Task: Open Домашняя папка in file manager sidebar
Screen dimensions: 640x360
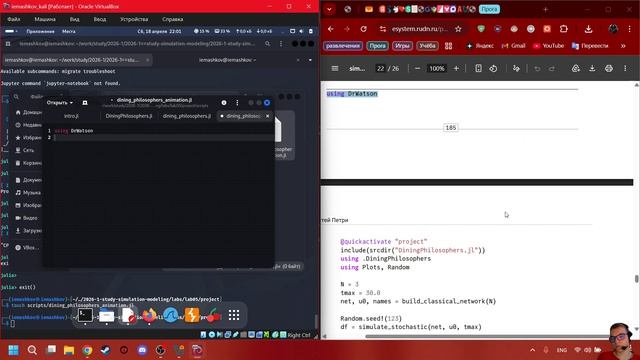Action: click(28, 112)
